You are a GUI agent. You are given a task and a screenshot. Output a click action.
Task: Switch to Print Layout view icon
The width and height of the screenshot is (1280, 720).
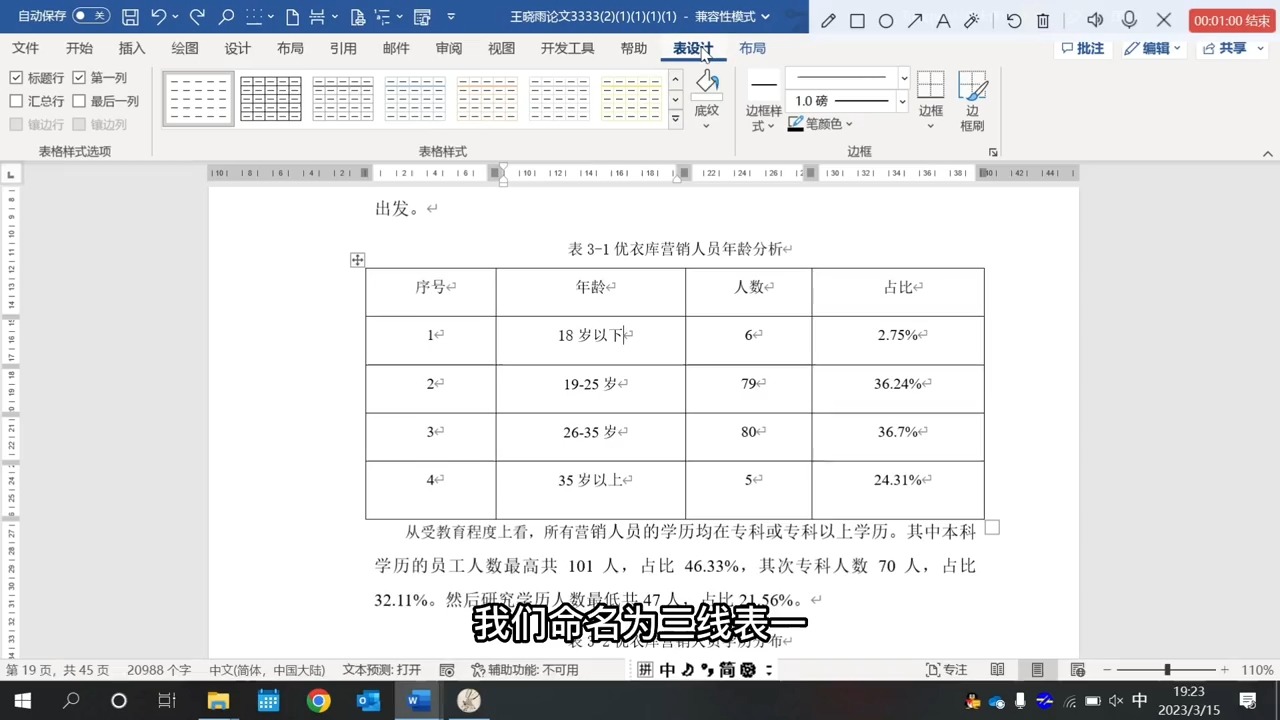1037,670
